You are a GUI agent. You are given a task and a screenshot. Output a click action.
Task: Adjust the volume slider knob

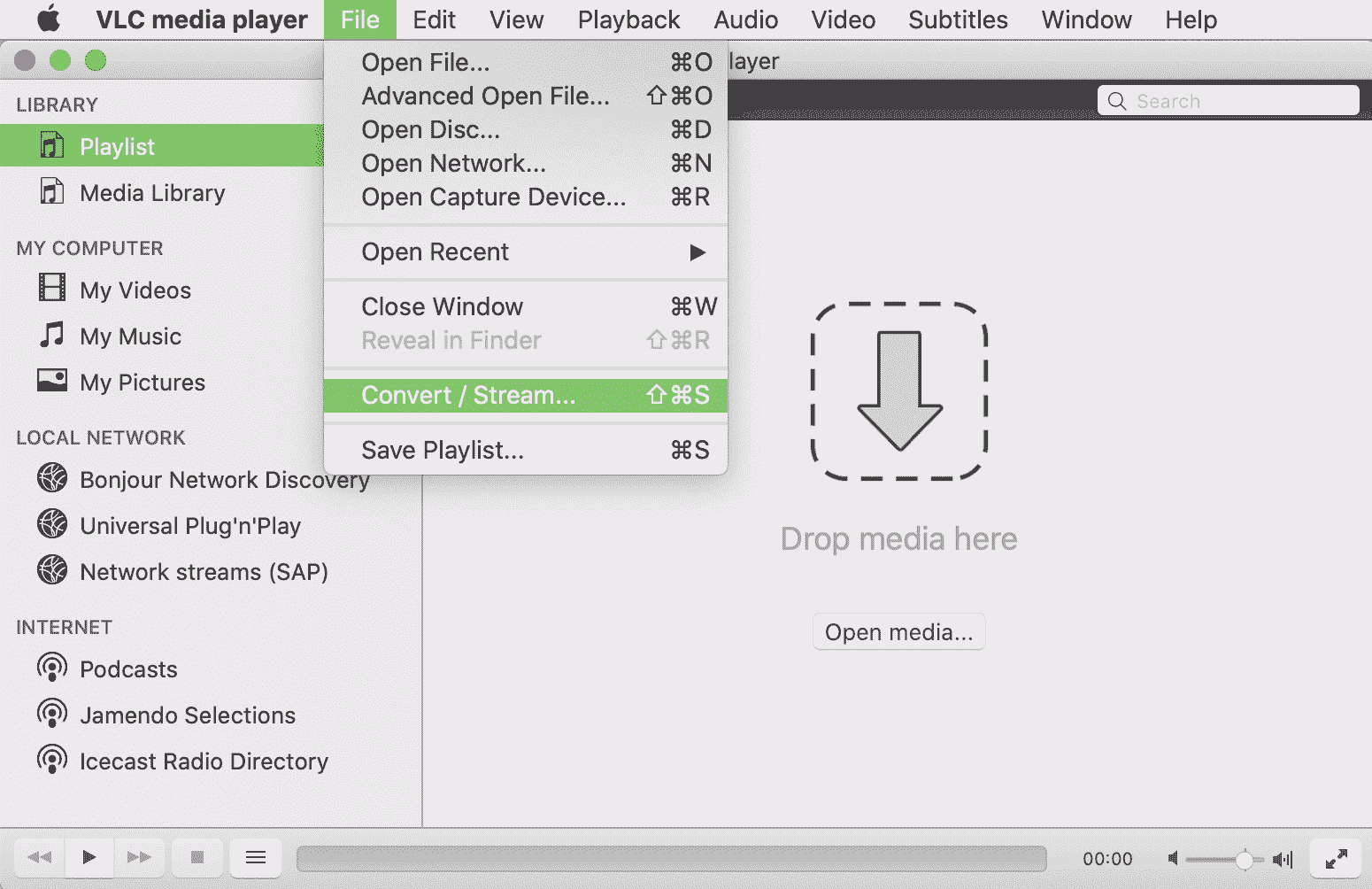[x=1245, y=859]
